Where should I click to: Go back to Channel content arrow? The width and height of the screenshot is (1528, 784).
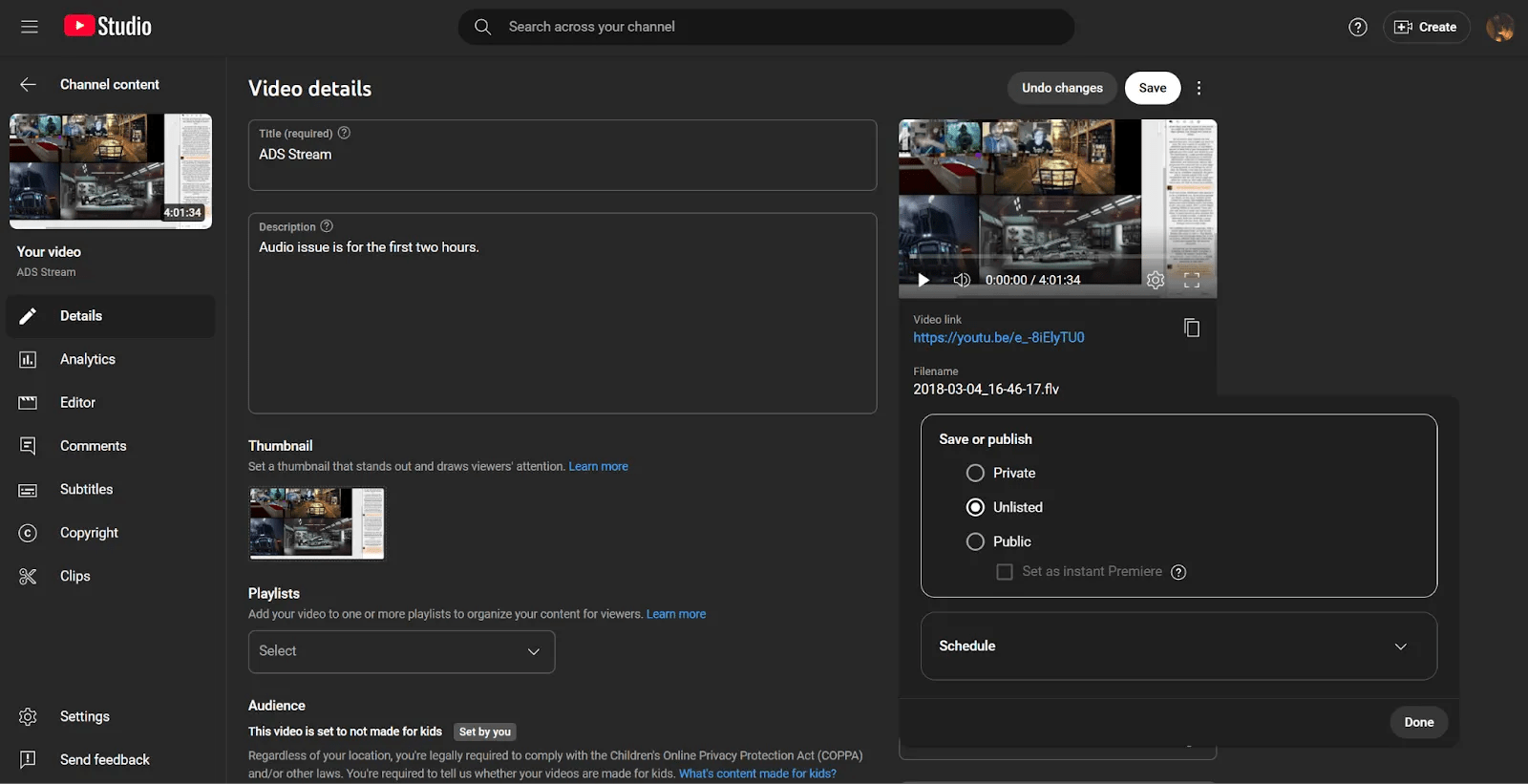28,84
